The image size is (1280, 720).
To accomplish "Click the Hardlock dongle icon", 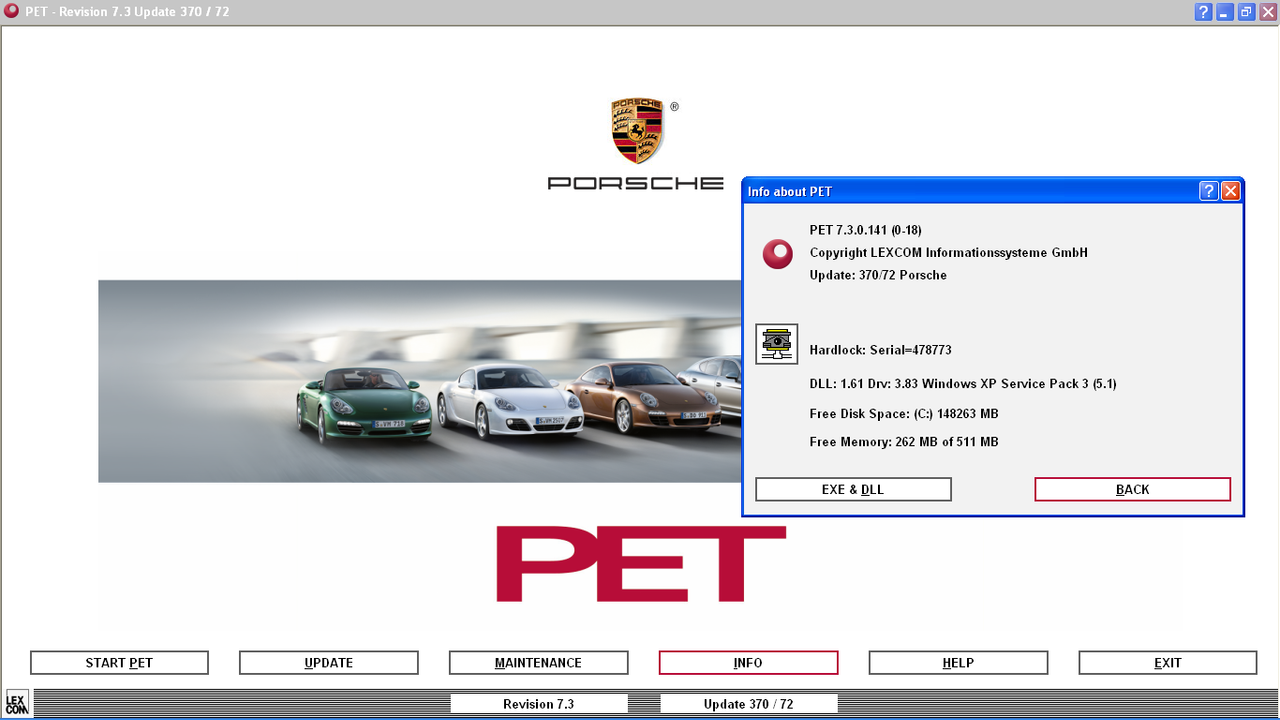I will [x=776, y=344].
